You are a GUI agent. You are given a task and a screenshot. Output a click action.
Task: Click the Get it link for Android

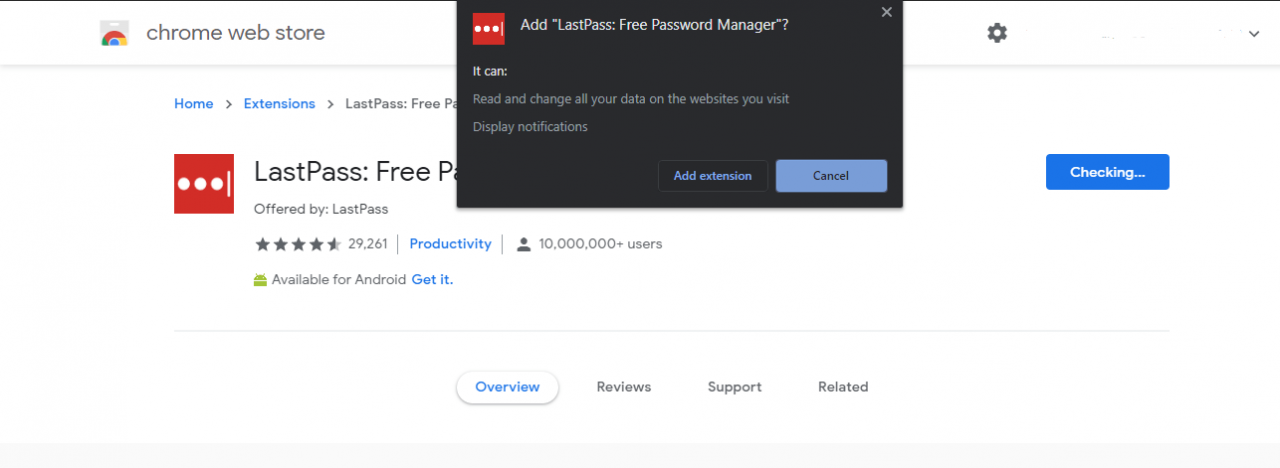(432, 280)
